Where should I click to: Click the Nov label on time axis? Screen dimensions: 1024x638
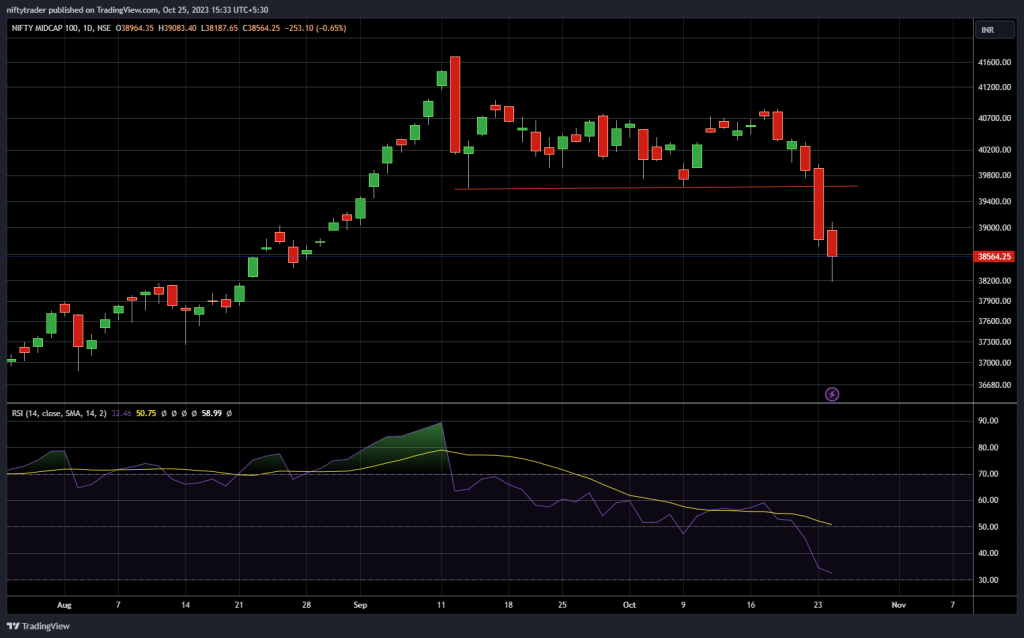[899, 605]
